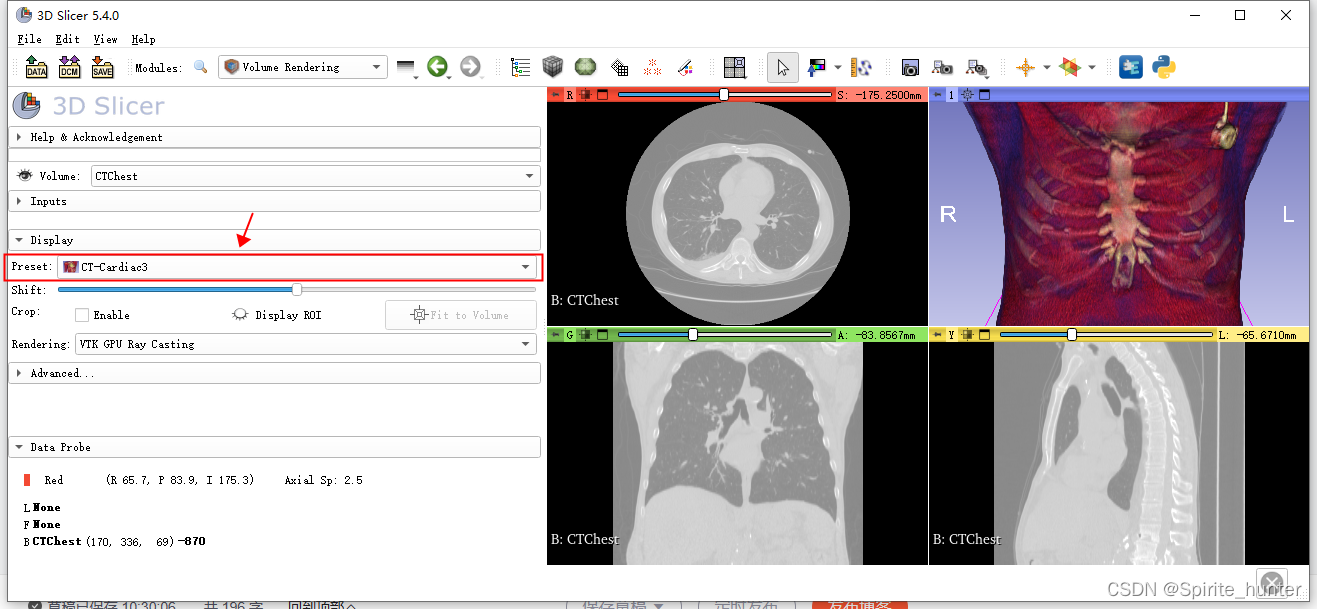The image size is (1317, 609).
Task: Open the Green slice pin controls
Action: [x=556, y=335]
